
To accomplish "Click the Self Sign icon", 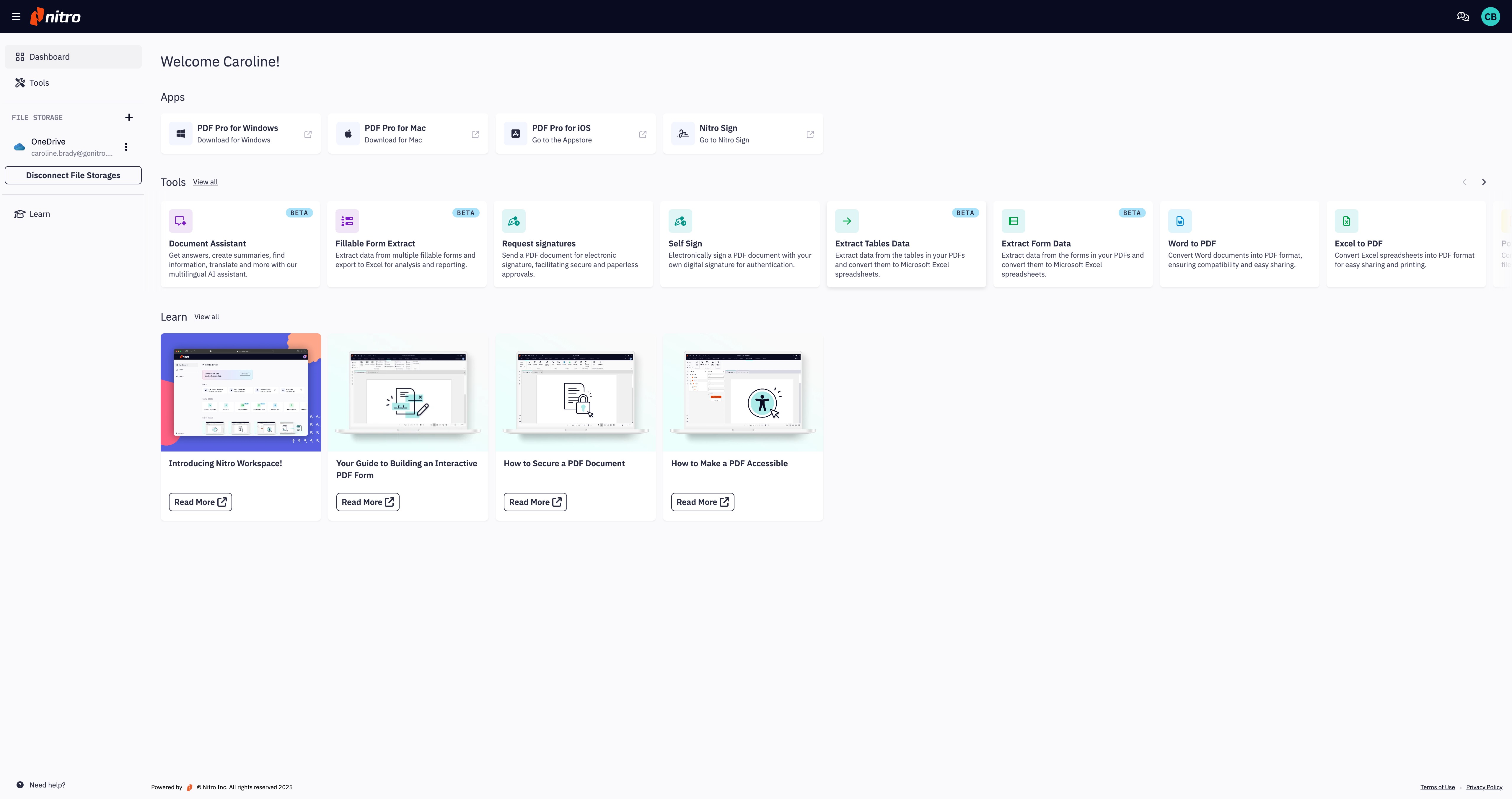I will pos(680,221).
